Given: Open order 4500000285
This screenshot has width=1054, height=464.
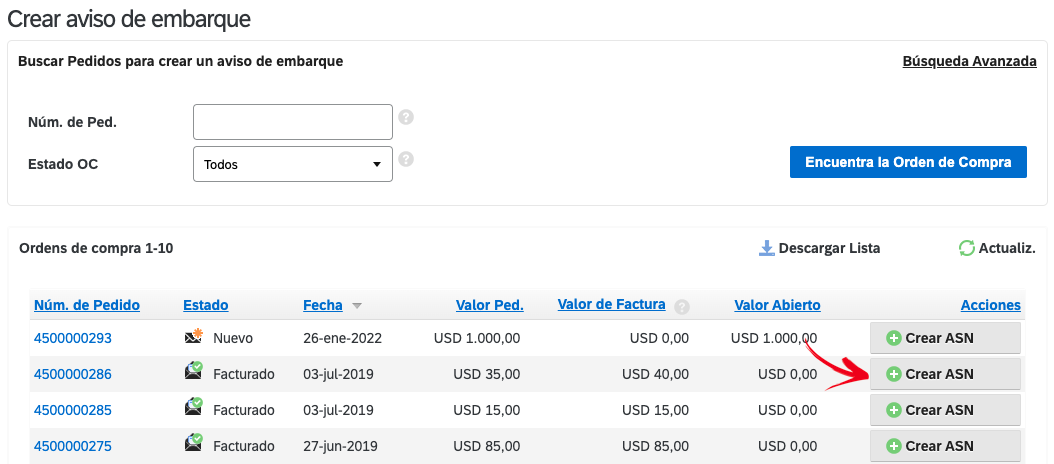Looking at the screenshot, I should (x=73, y=410).
